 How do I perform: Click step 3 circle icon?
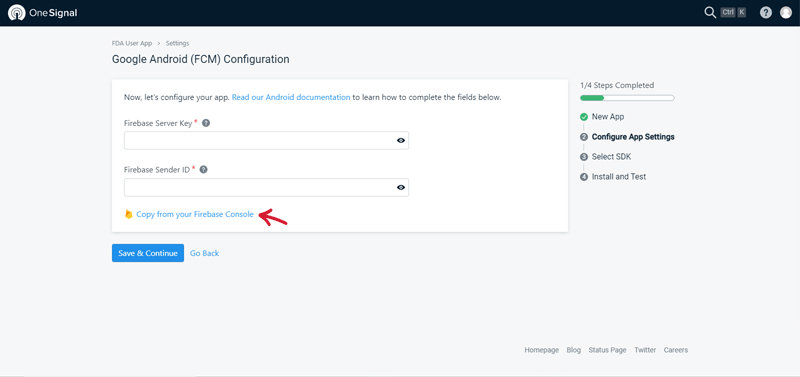[x=584, y=157]
